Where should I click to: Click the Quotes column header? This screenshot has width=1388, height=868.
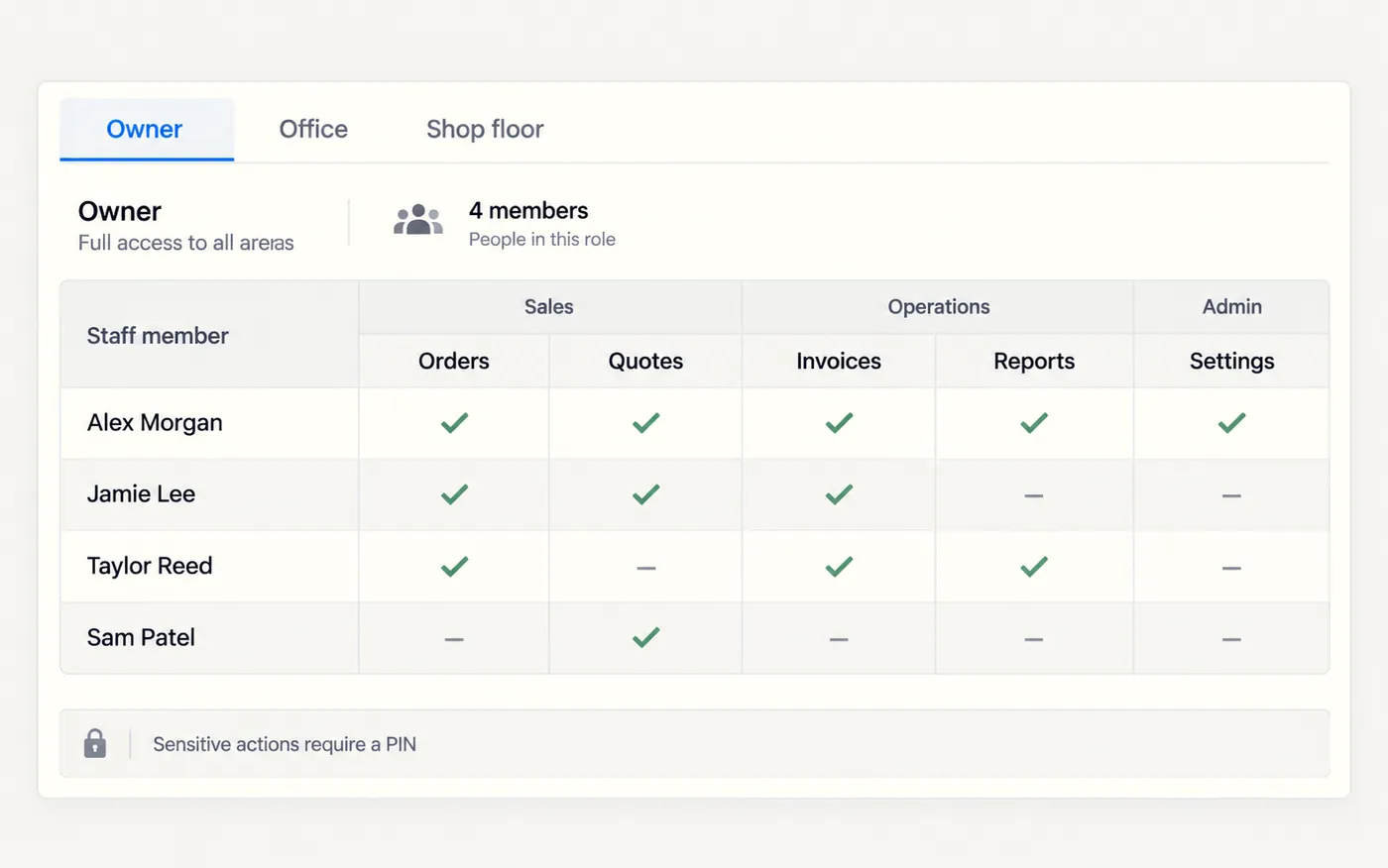(x=645, y=361)
